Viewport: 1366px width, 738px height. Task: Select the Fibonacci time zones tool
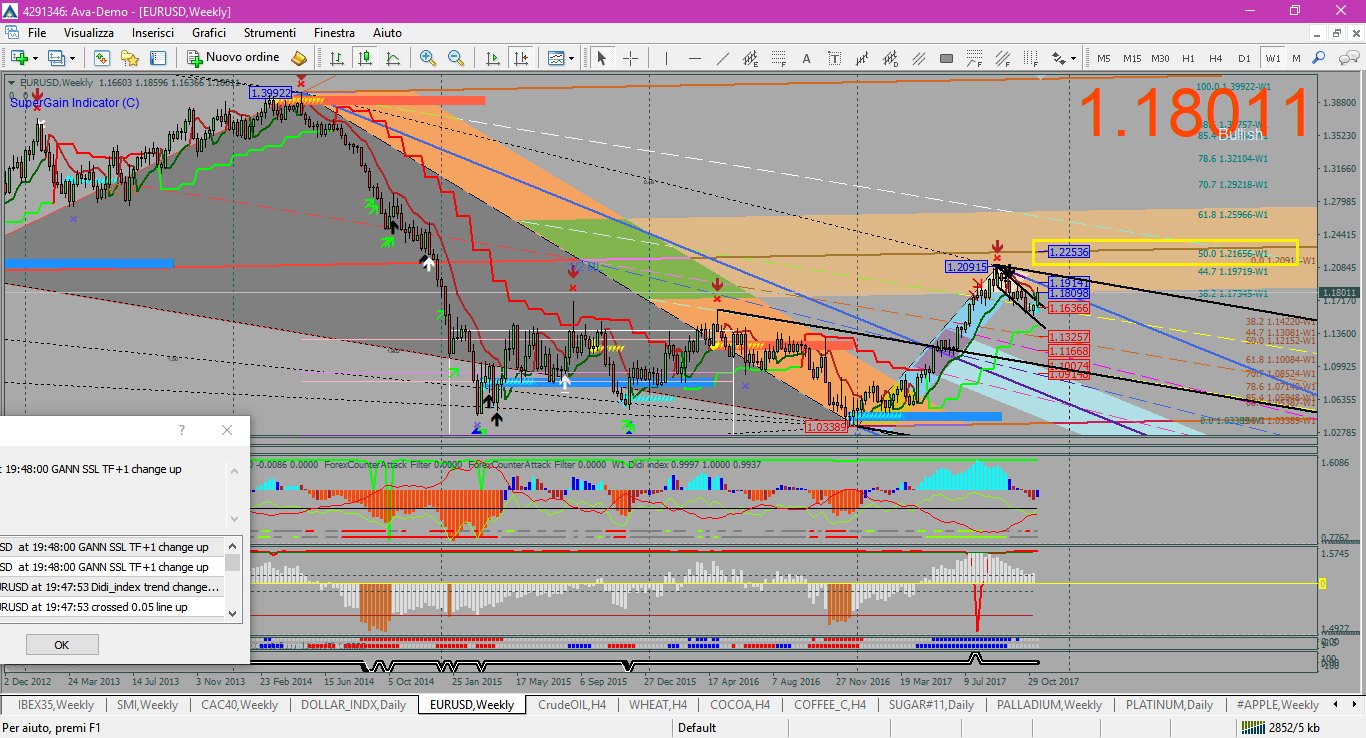pyautogui.click(x=1029, y=58)
